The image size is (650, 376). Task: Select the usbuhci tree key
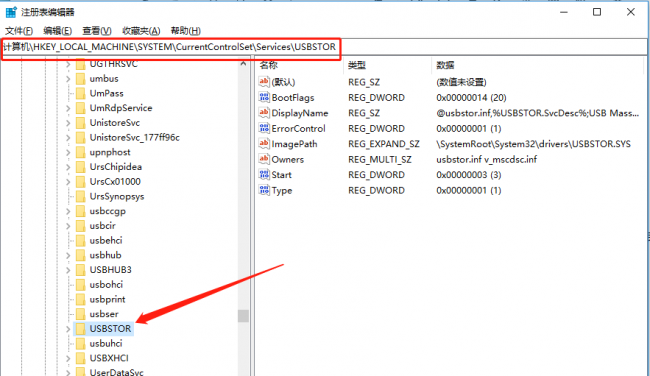106,344
